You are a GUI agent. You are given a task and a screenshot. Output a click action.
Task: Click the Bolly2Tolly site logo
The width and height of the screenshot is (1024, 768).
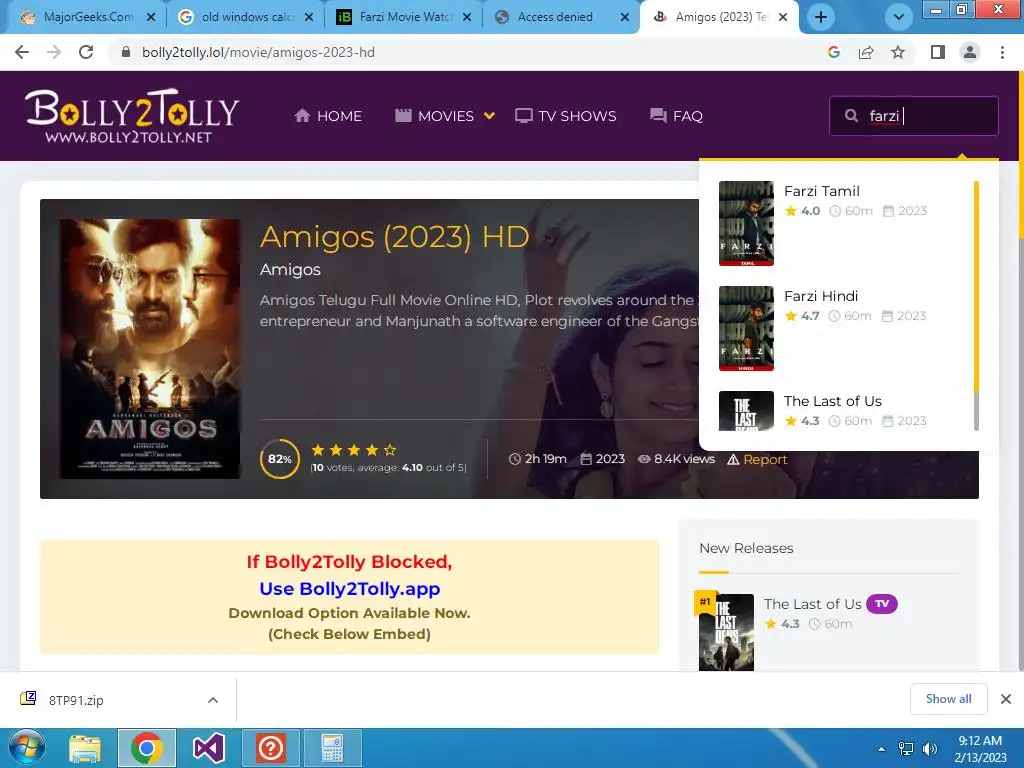[132, 116]
